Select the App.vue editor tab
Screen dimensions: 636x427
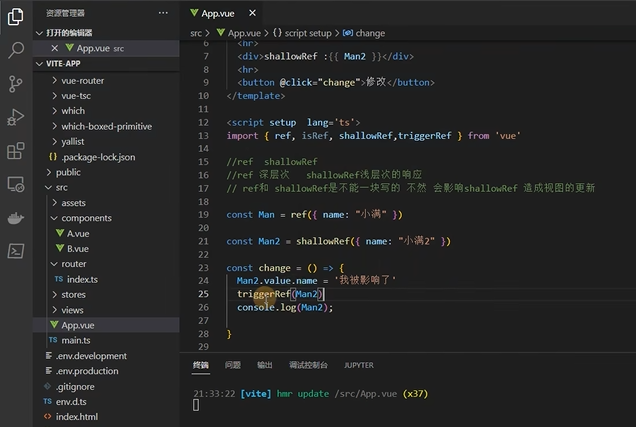click(221, 13)
